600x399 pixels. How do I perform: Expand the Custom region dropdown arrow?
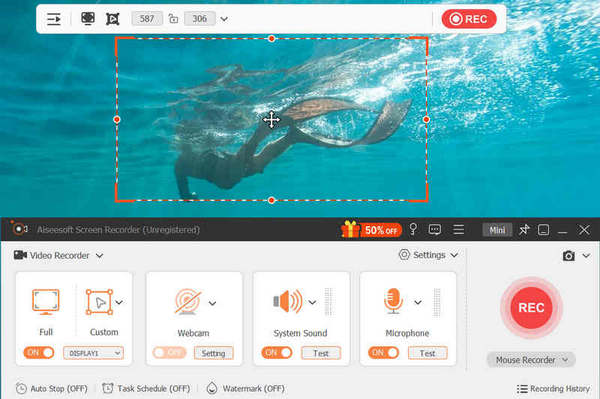[119, 302]
